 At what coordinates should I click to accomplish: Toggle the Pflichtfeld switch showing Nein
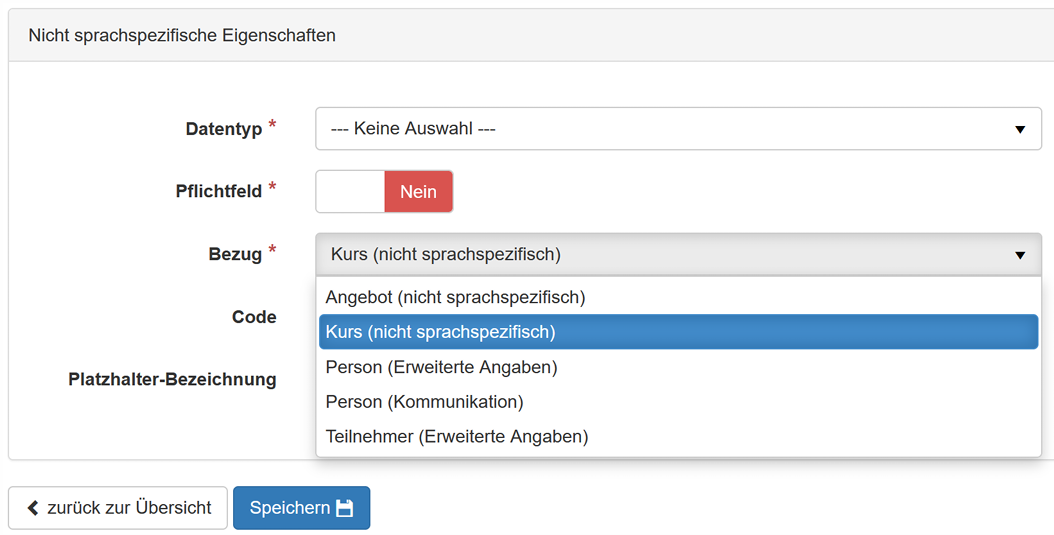pyautogui.click(x=384, y=191)
